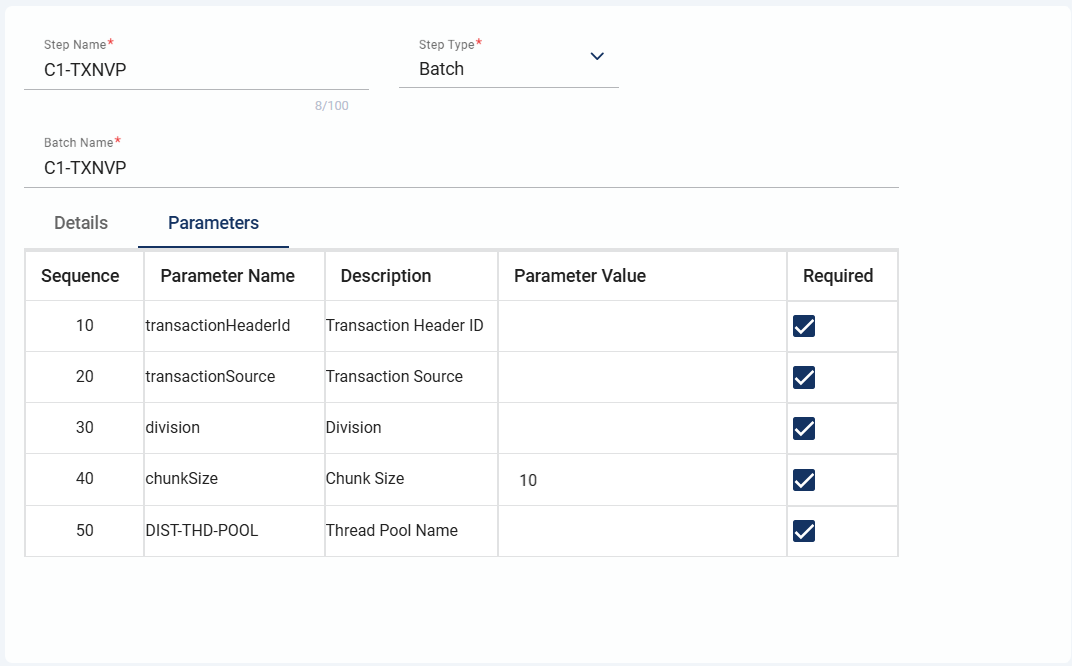1072x666 pixels.
Task: Select the Parameters tab
Action: 213,223
